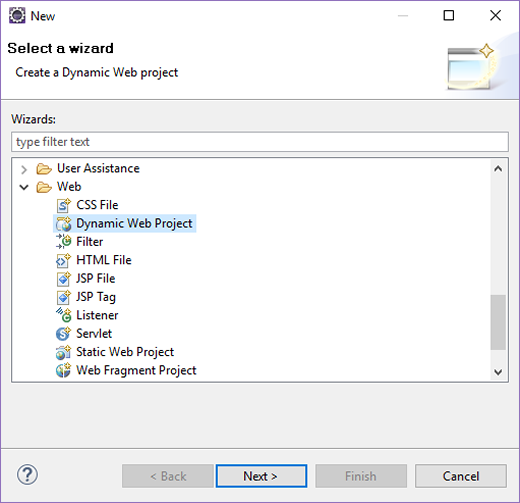520x503 pixels.
Task: Select the JSP Tag icon
Action: coord(63,297)
